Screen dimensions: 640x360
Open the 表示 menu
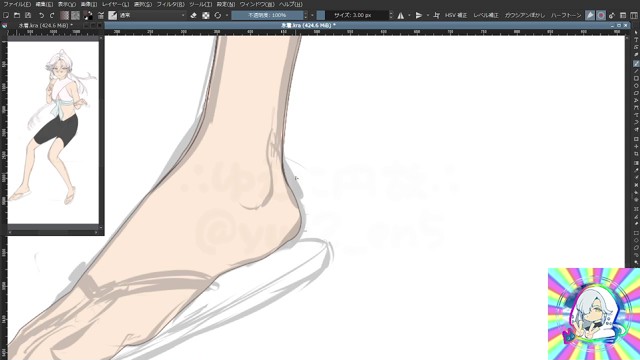coord(66,4)
